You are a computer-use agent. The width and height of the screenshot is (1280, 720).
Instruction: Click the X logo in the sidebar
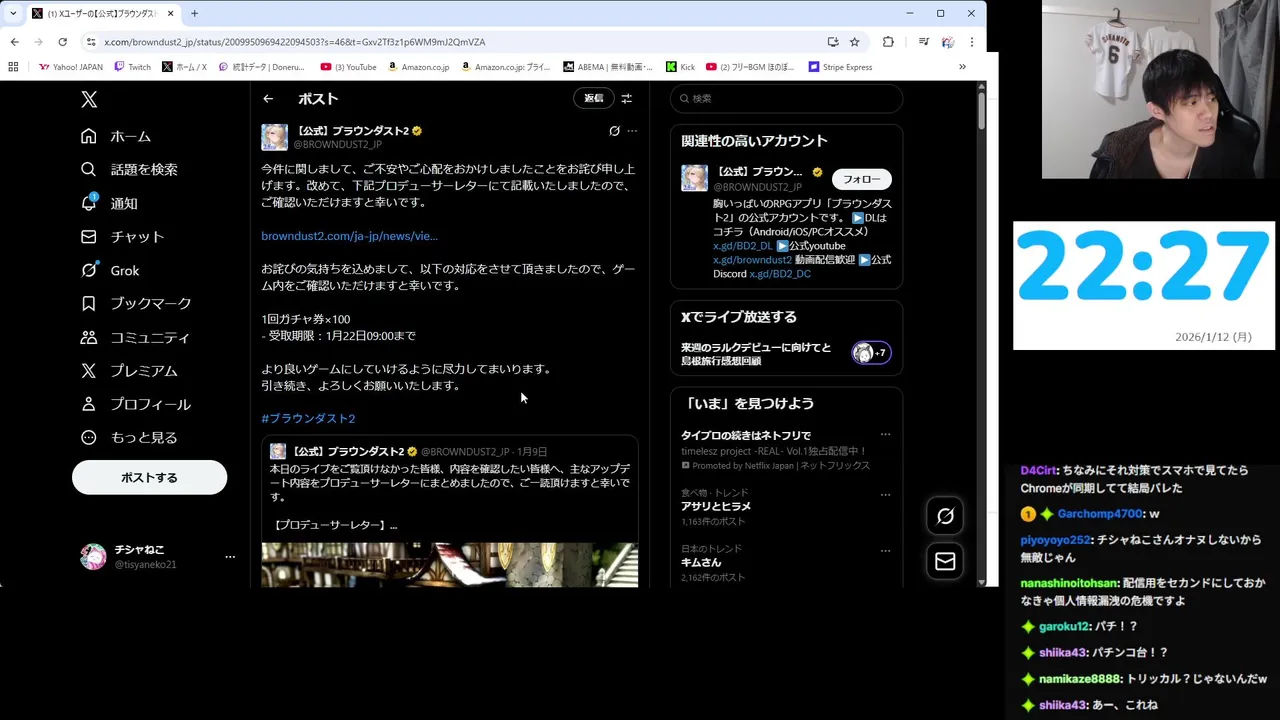click(89, 99)
